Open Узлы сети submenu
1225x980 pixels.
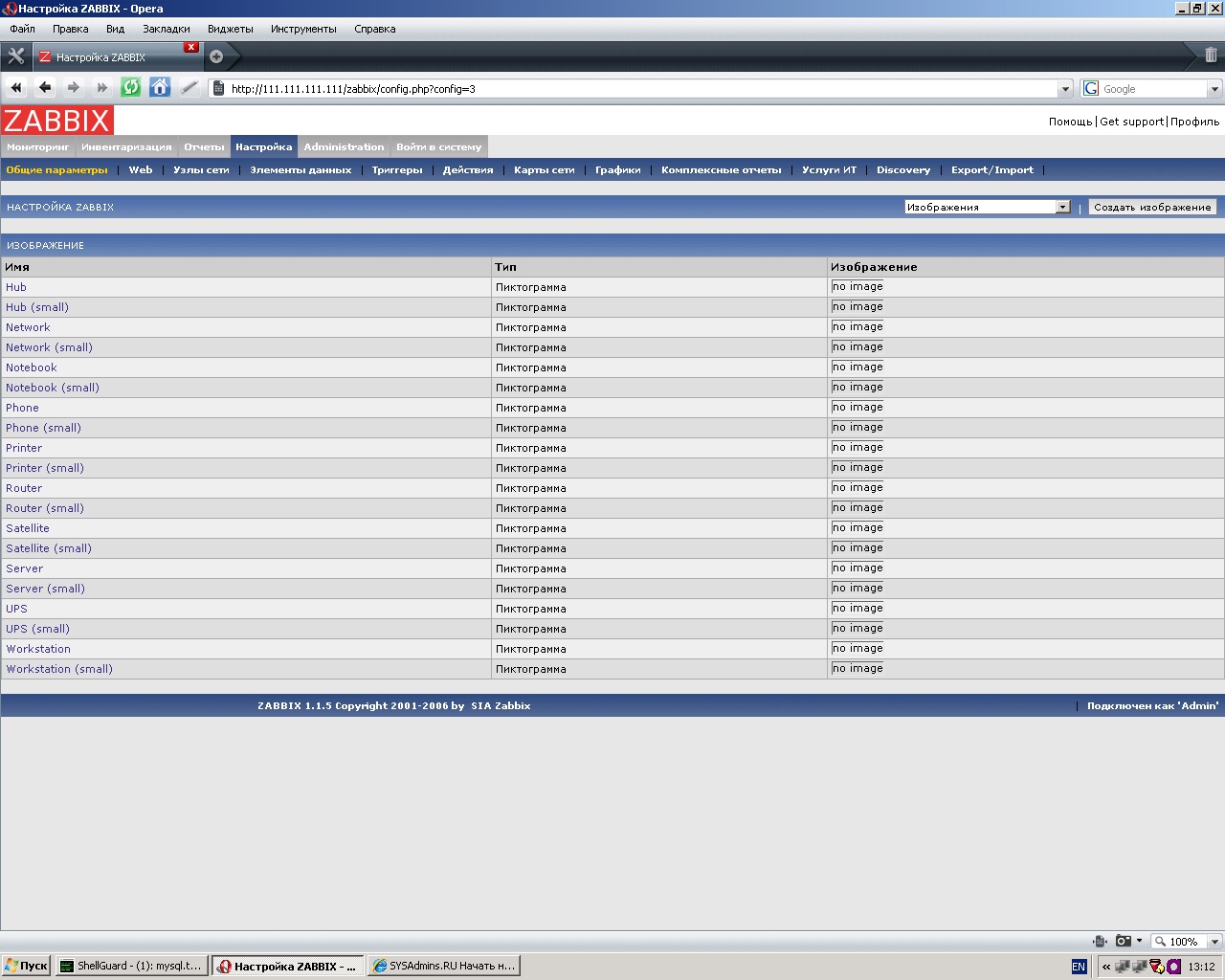coord(201,170)
